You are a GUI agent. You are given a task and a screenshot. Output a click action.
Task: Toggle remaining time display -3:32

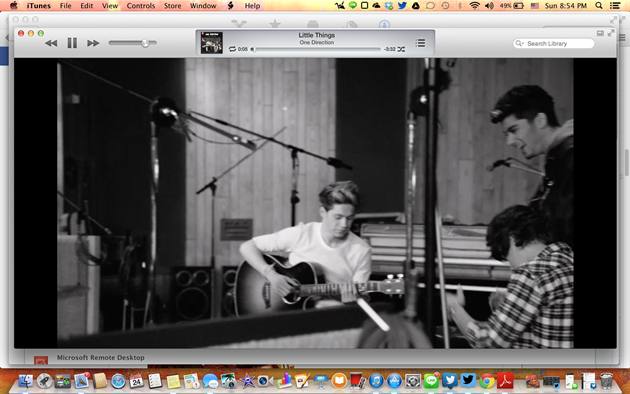coord(390,49)
